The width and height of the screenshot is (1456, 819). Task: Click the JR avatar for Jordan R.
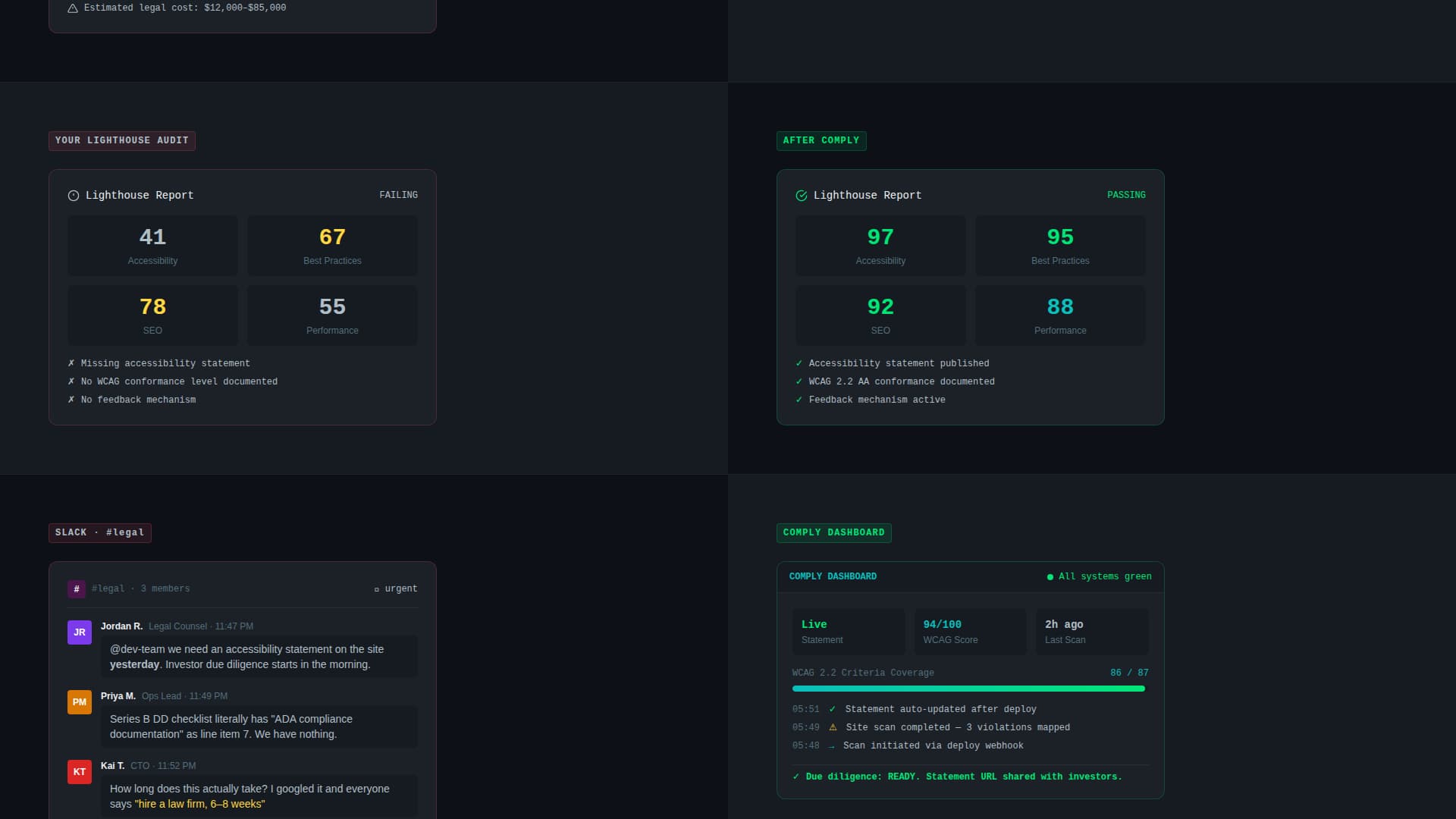point(80,632)
